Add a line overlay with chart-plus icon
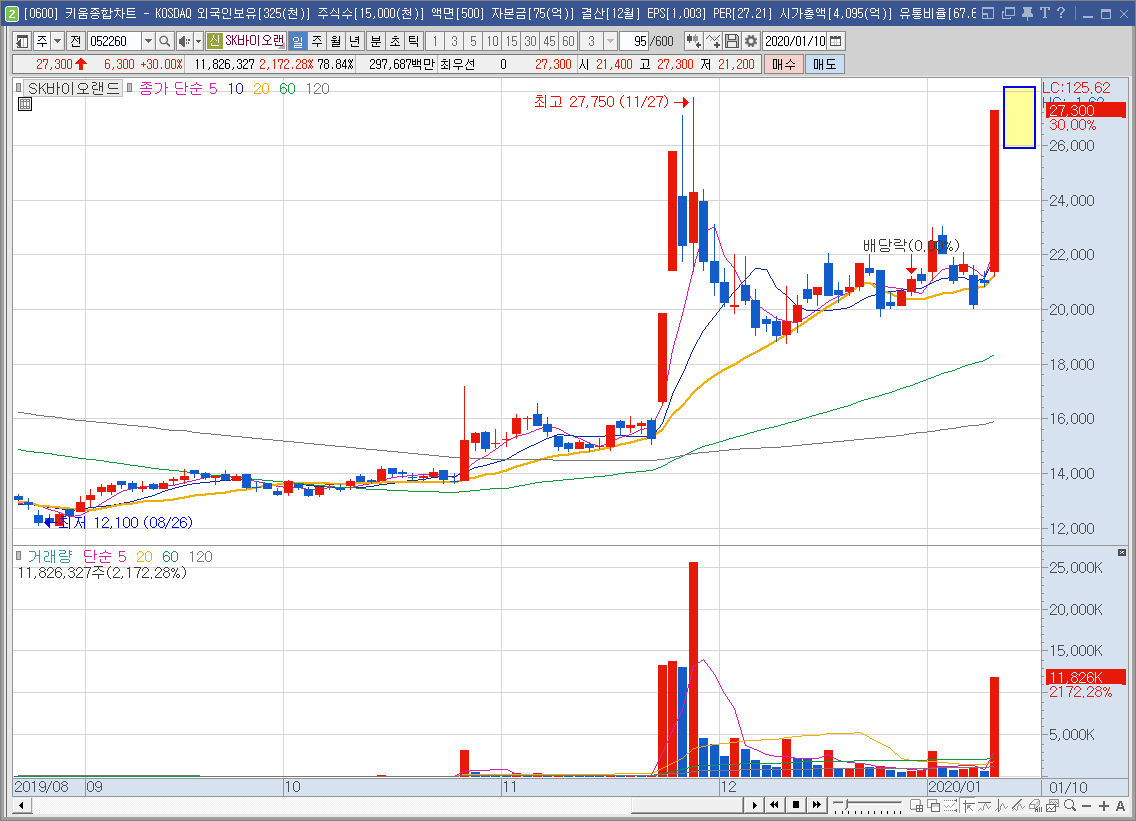Viewport: 1136px width, 821px height. tap(713, 41)
